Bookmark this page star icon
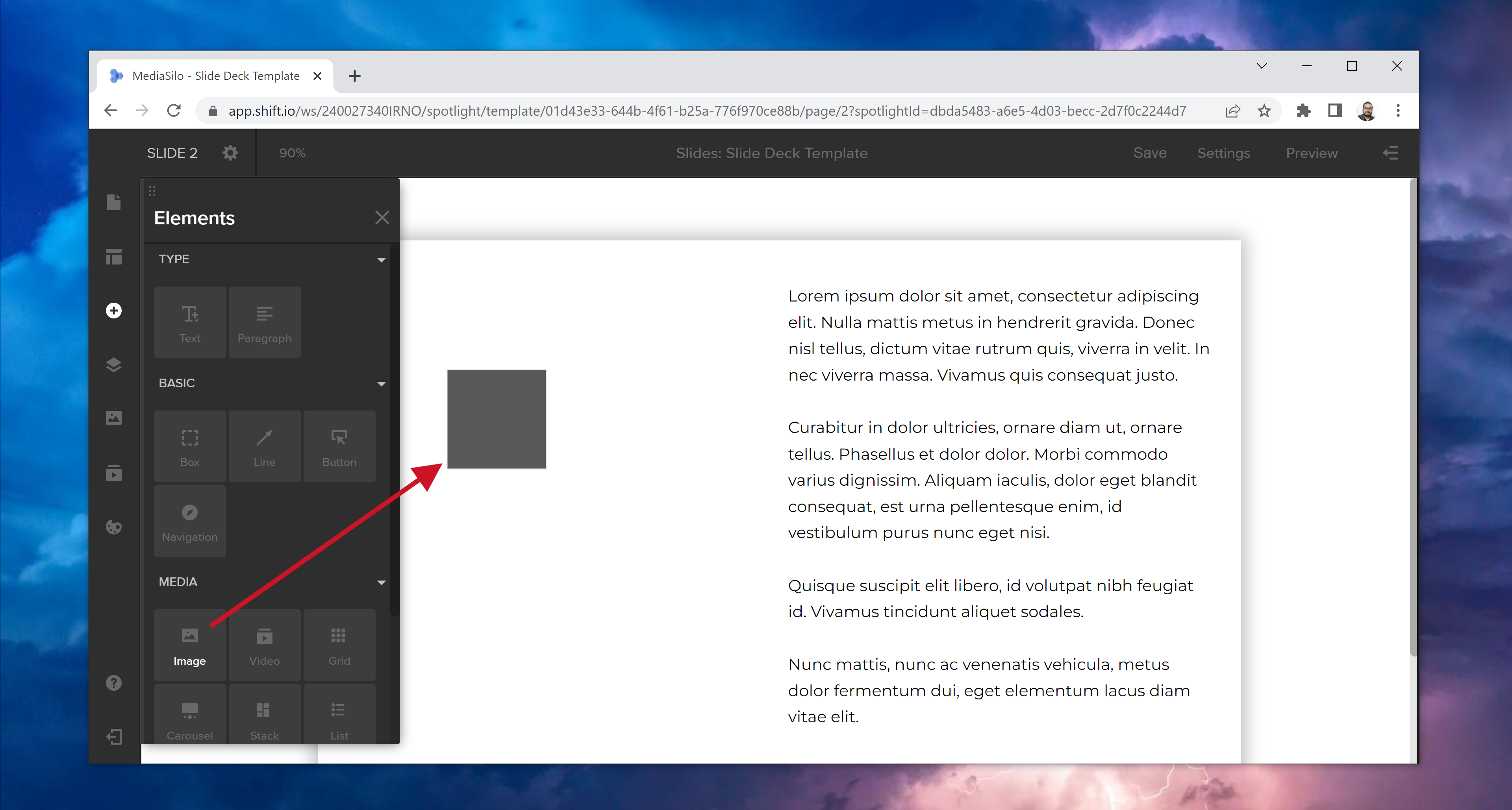This screenshot has width=1512, height=810. 1264,111
